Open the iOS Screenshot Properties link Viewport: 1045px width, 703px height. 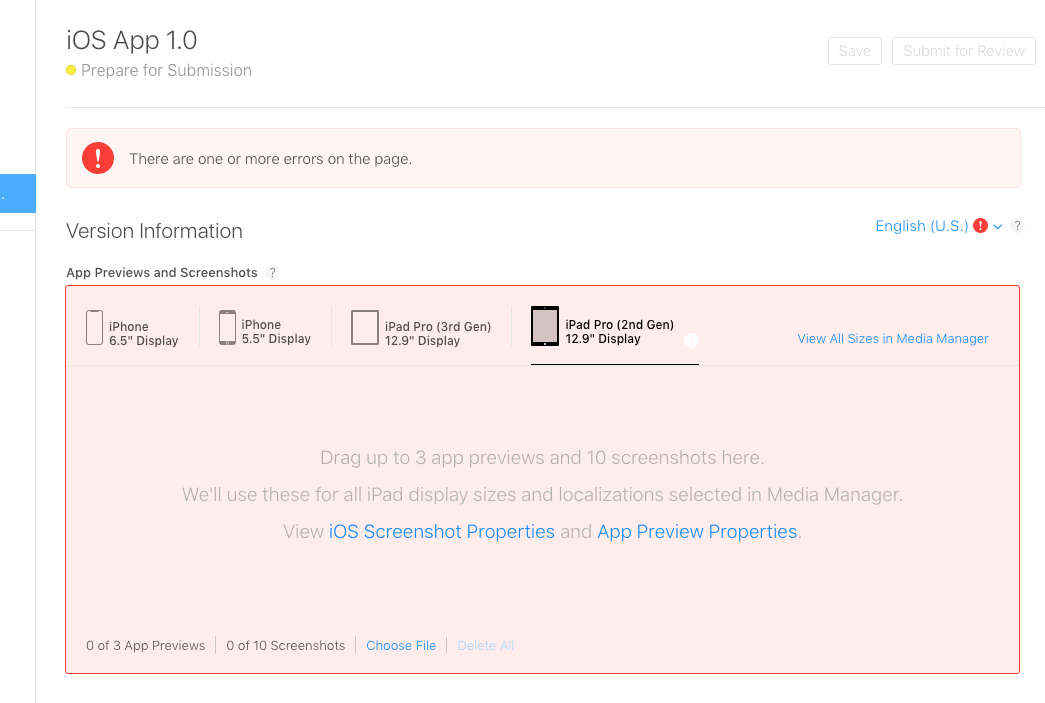click(x=441, y=532)
